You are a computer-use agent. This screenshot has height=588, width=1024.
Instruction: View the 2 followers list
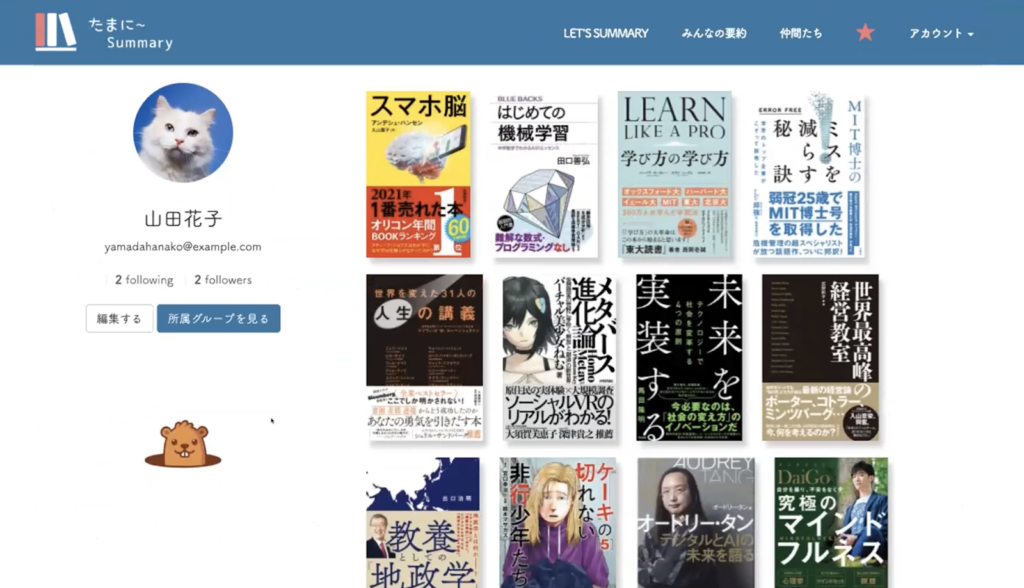coord(223,280)
